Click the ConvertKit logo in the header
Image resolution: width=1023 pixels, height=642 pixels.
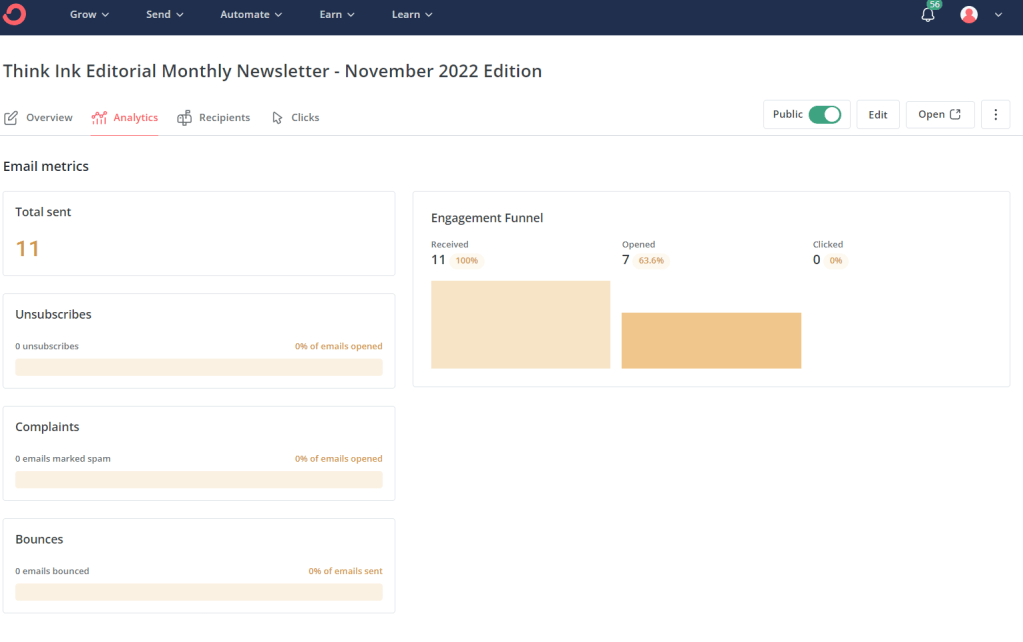click(15, 15)
